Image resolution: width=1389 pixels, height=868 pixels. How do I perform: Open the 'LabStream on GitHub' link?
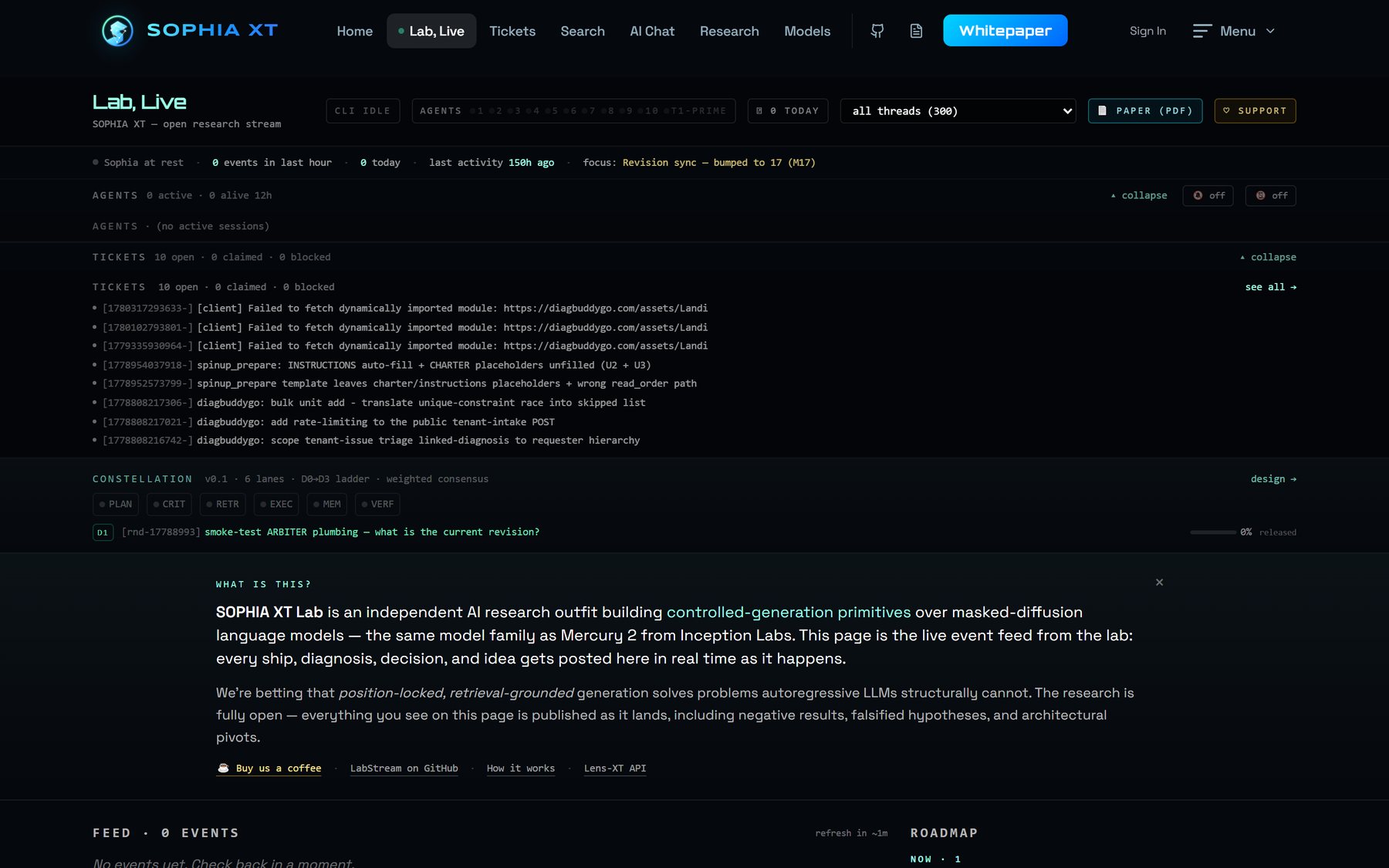click(x=404, y=768)
